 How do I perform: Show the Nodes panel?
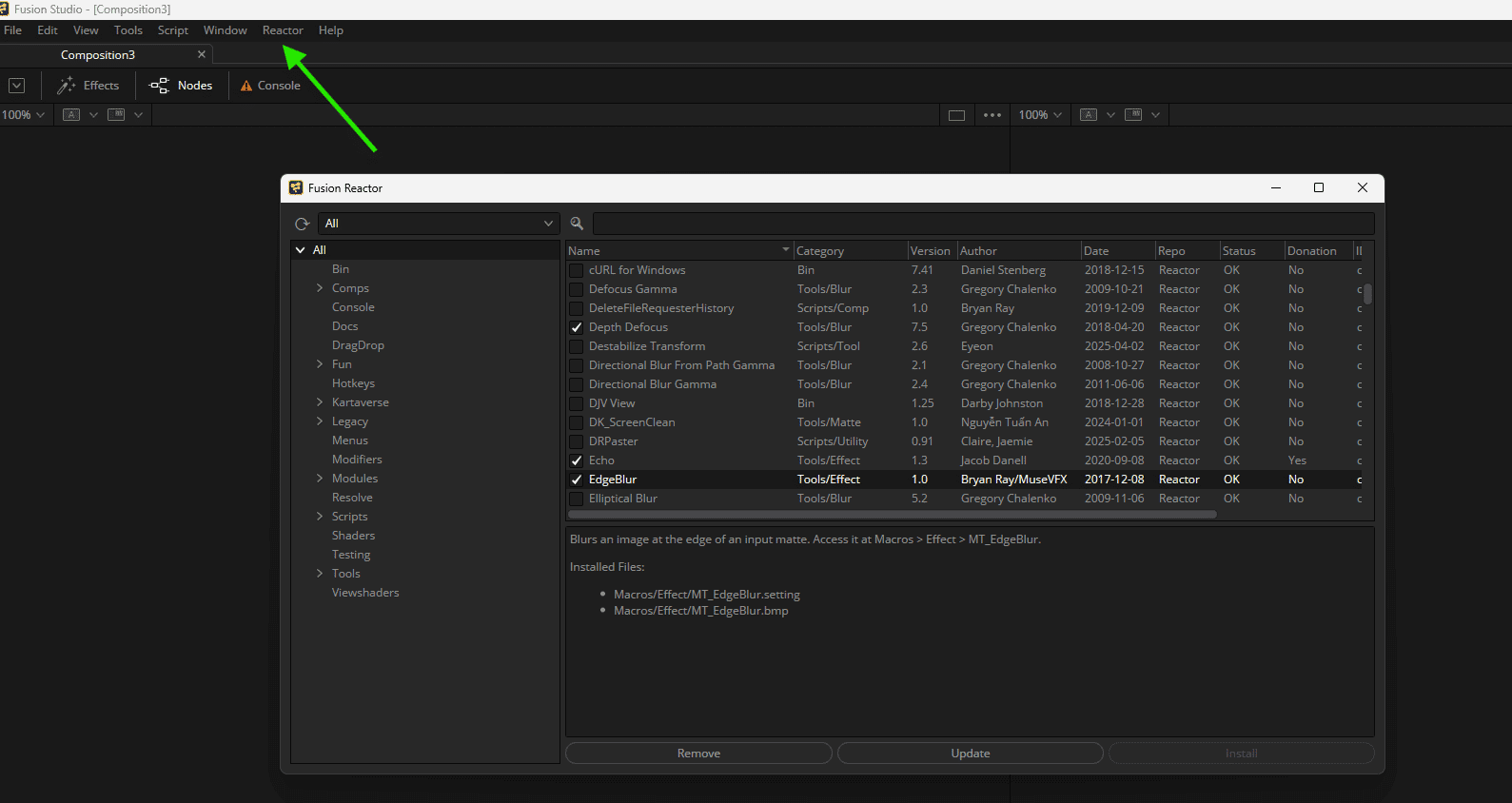tap(181, 86)
